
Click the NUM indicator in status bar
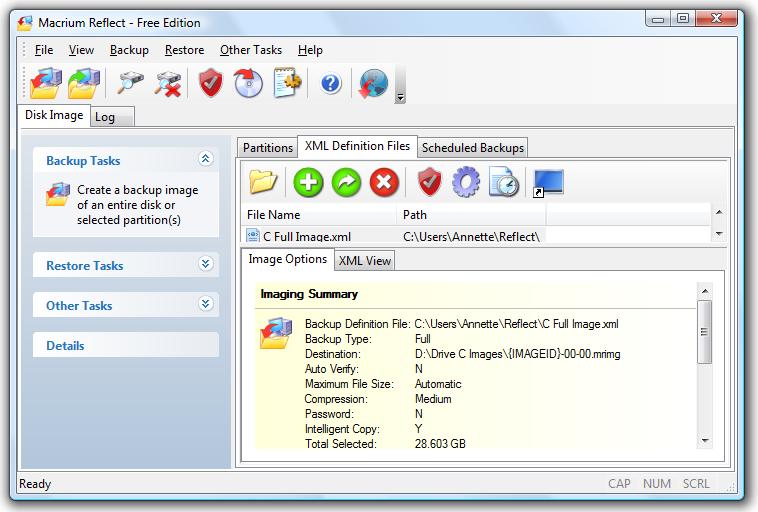[x=656, y=484]
